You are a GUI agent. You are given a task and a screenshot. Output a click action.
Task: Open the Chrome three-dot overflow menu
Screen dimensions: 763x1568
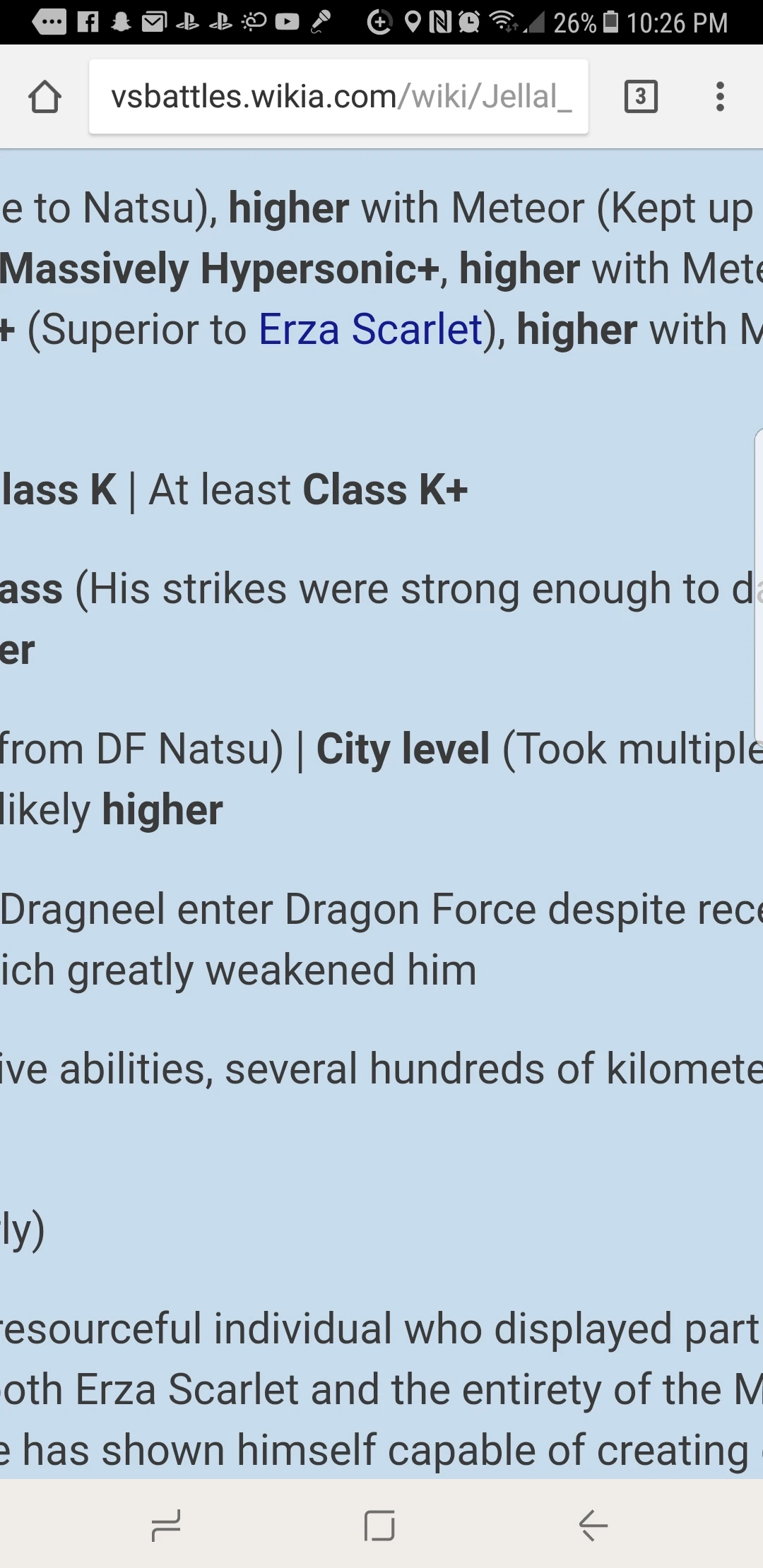720,97
